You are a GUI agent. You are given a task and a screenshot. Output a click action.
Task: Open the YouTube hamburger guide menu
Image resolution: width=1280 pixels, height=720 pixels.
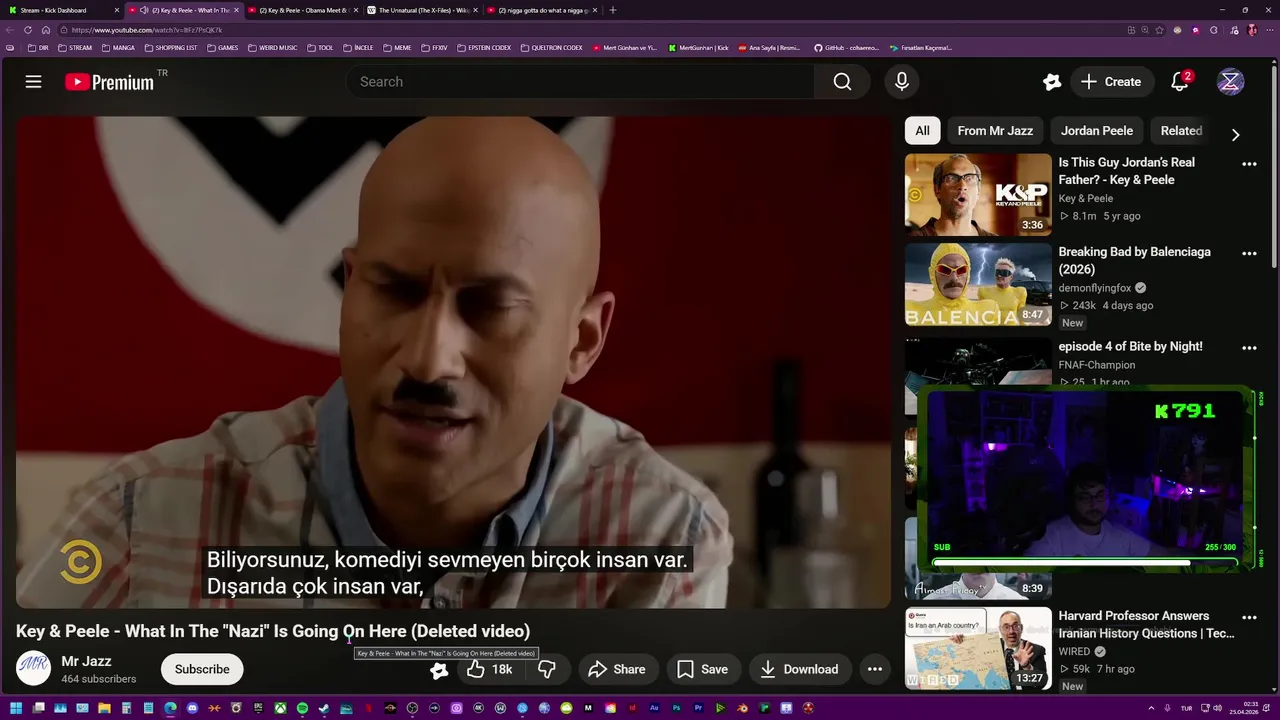[x=33, y=82]
